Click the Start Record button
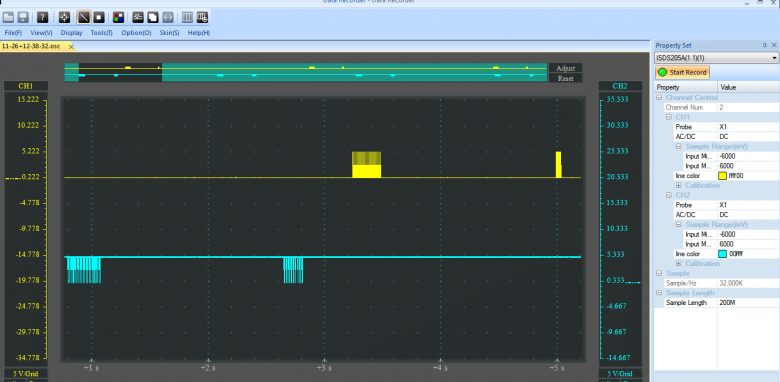This screenshot has height=382, width=780. (x=682, y=73)
